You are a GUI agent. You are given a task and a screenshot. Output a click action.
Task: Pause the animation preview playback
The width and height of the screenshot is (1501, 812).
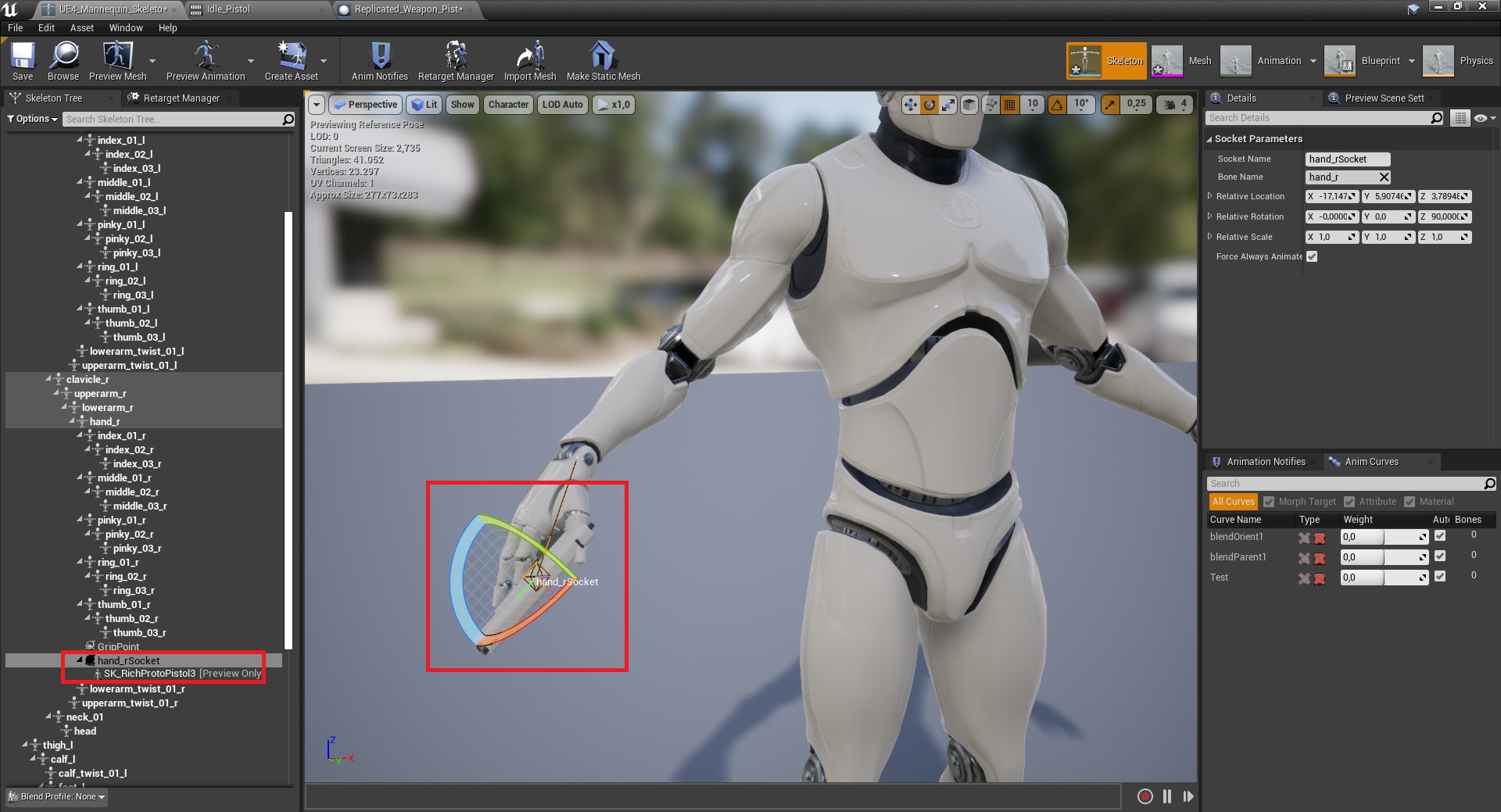1166,796
